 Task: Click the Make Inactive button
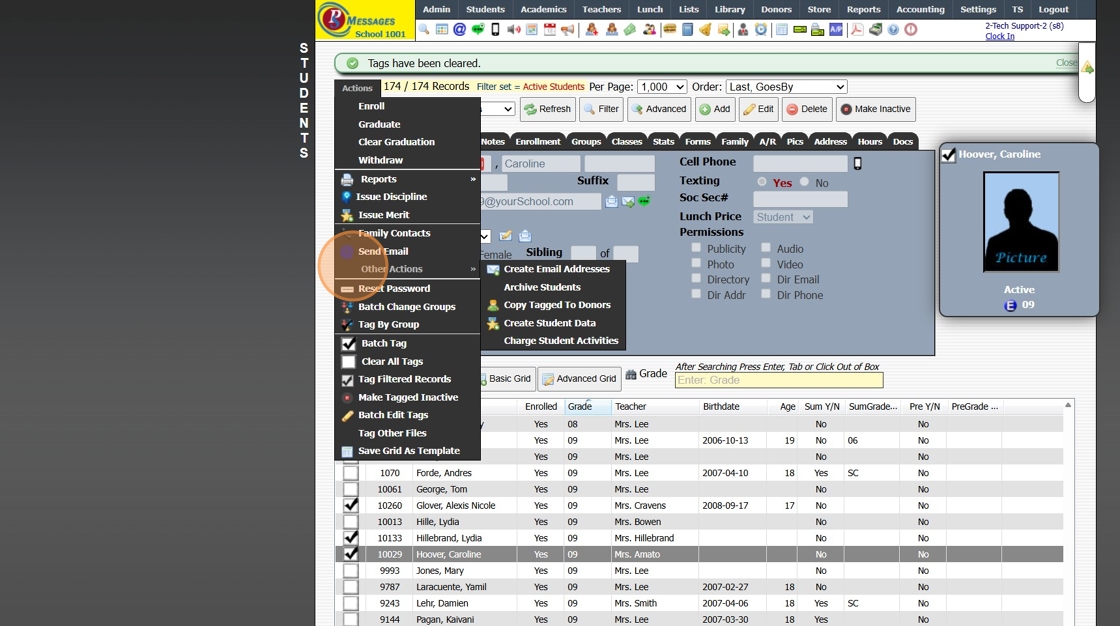875,109
